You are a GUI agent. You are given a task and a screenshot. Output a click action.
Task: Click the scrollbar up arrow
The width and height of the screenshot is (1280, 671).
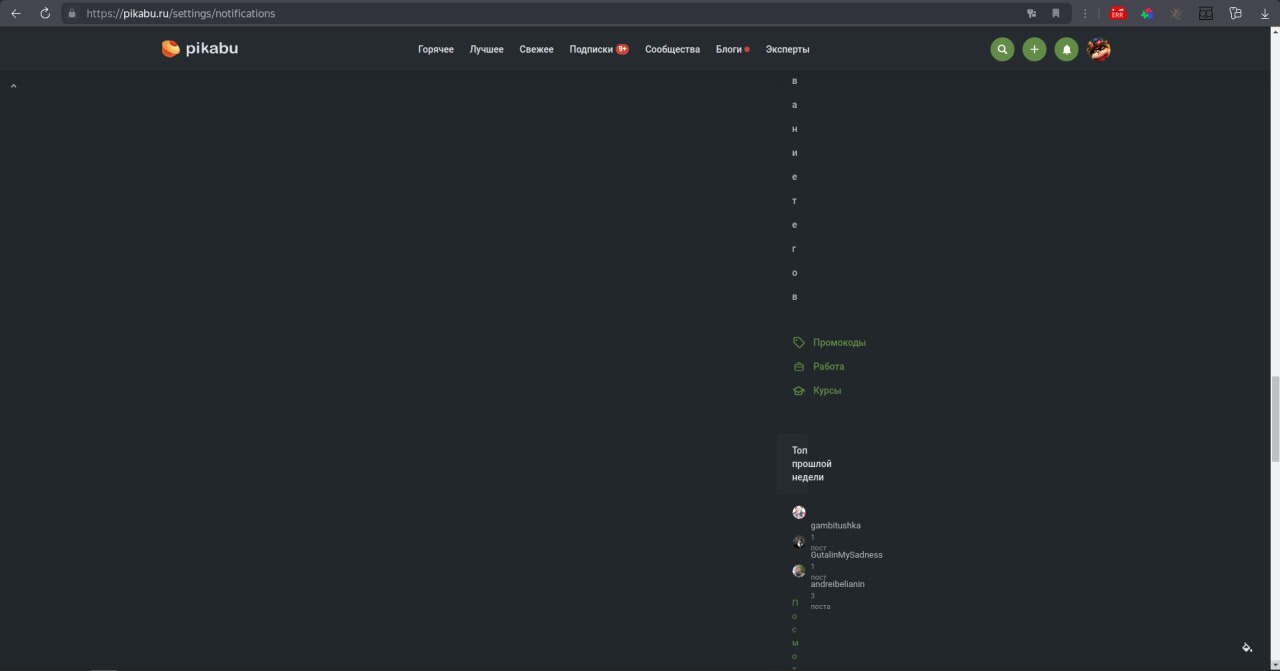tap(1275, 34)
